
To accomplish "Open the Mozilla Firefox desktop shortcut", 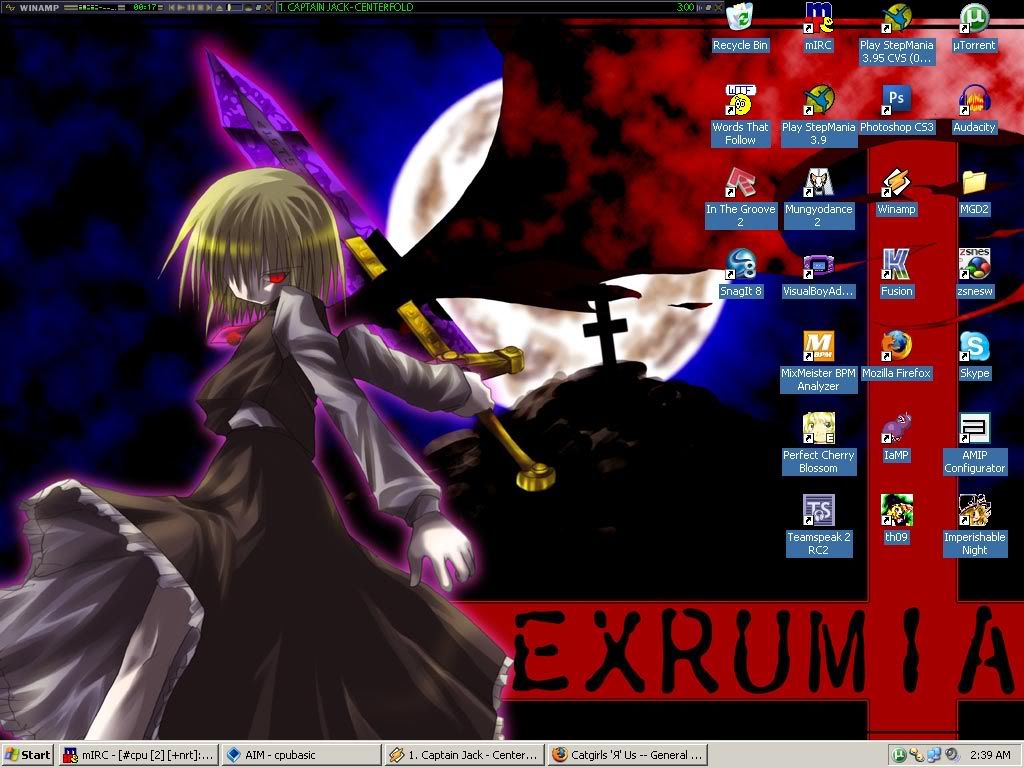I will [896, 357].
